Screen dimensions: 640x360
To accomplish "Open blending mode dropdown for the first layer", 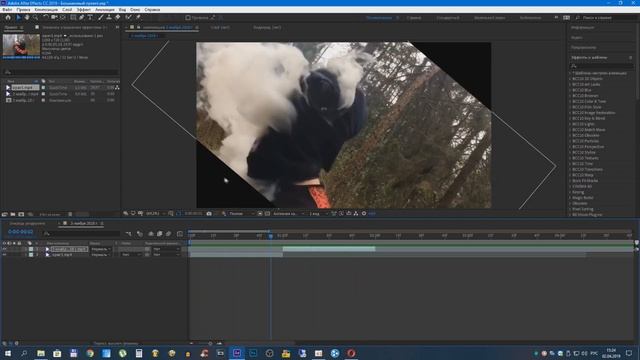I will click(101, 249).
